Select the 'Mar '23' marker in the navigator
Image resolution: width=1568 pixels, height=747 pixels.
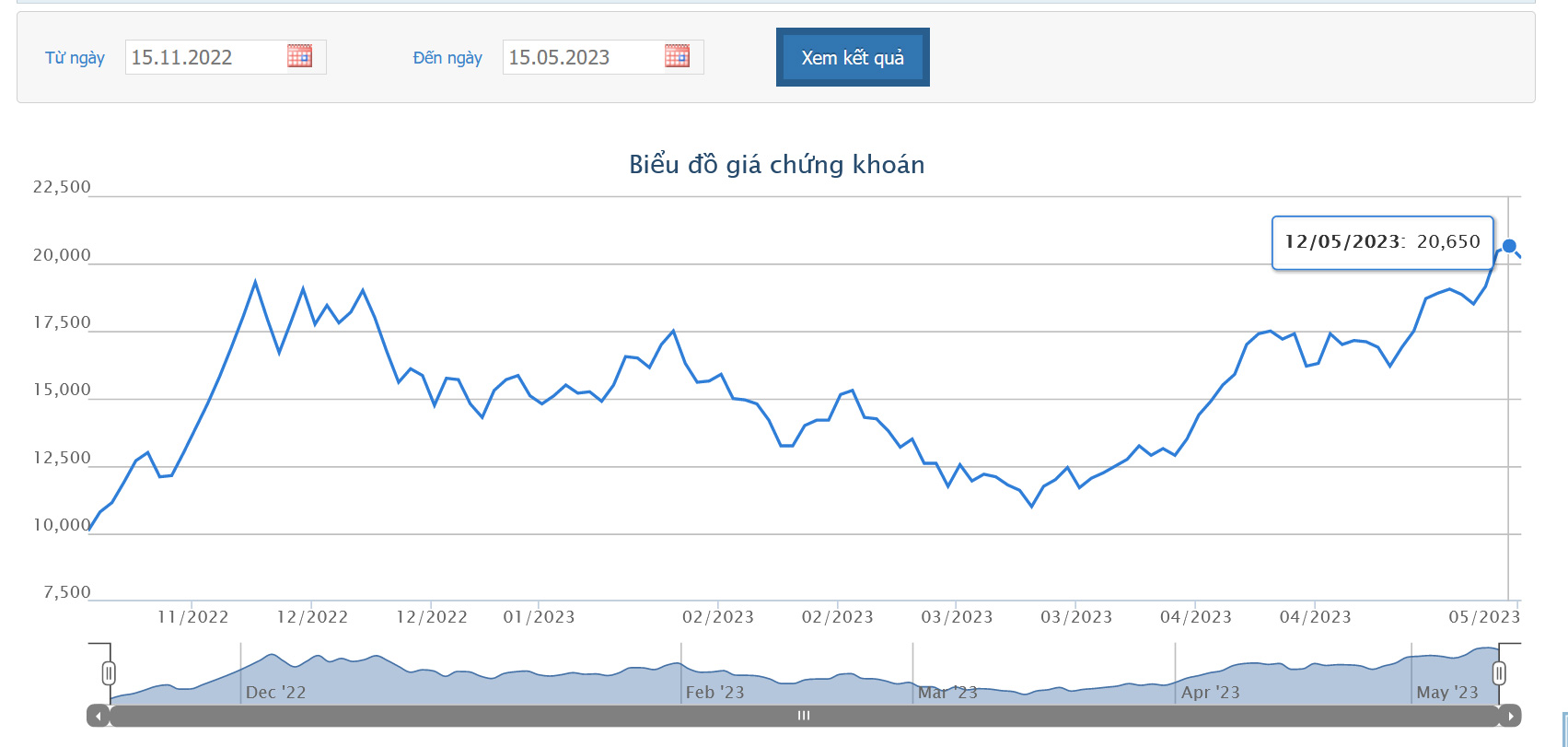(x=947, y=693)
